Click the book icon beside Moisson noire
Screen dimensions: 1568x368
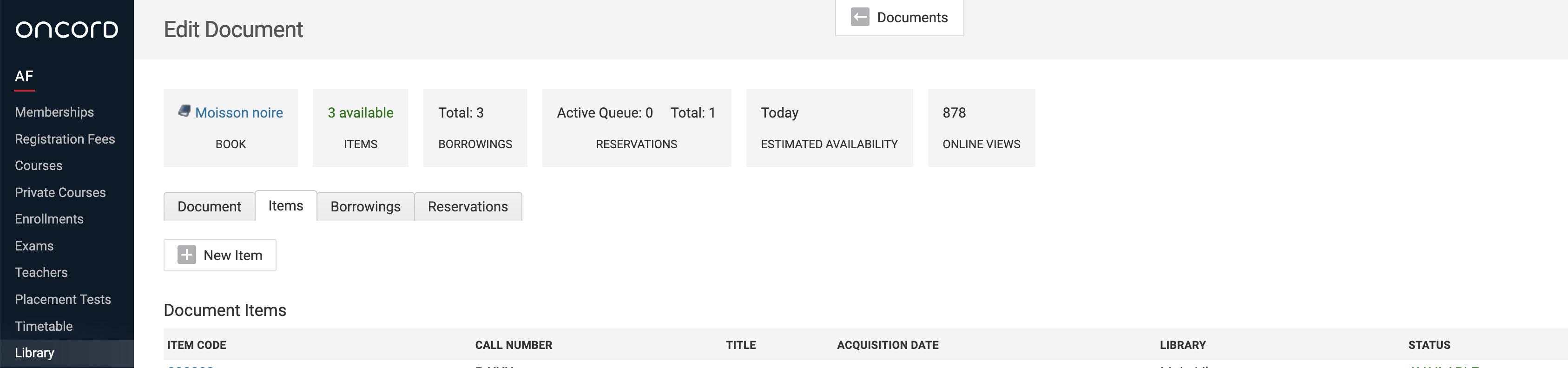coord(184,111)
